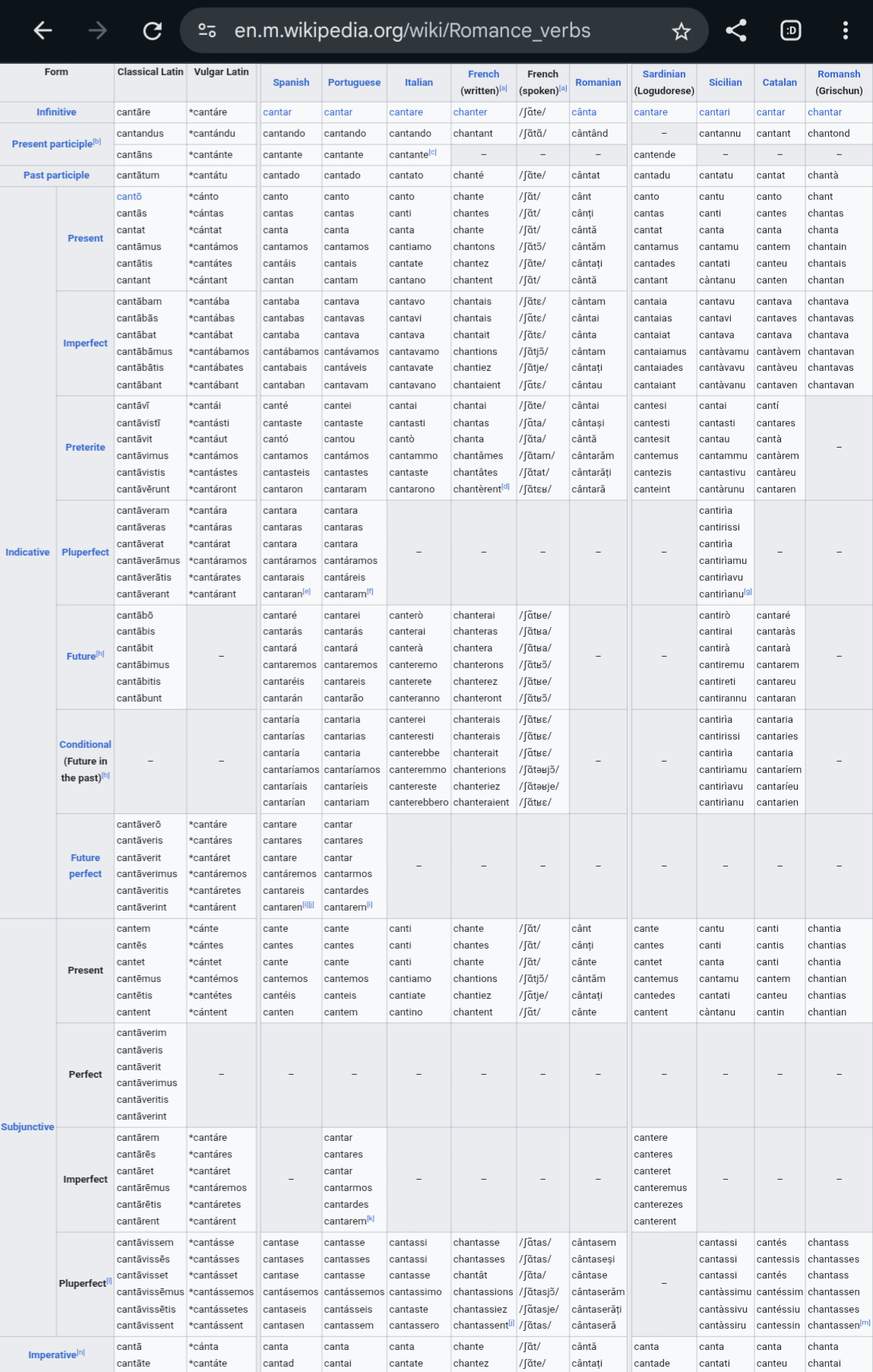Viewport: 873px width, 1372px height.
Task: Open site info icon in address bar
Action: click(207, 30)
